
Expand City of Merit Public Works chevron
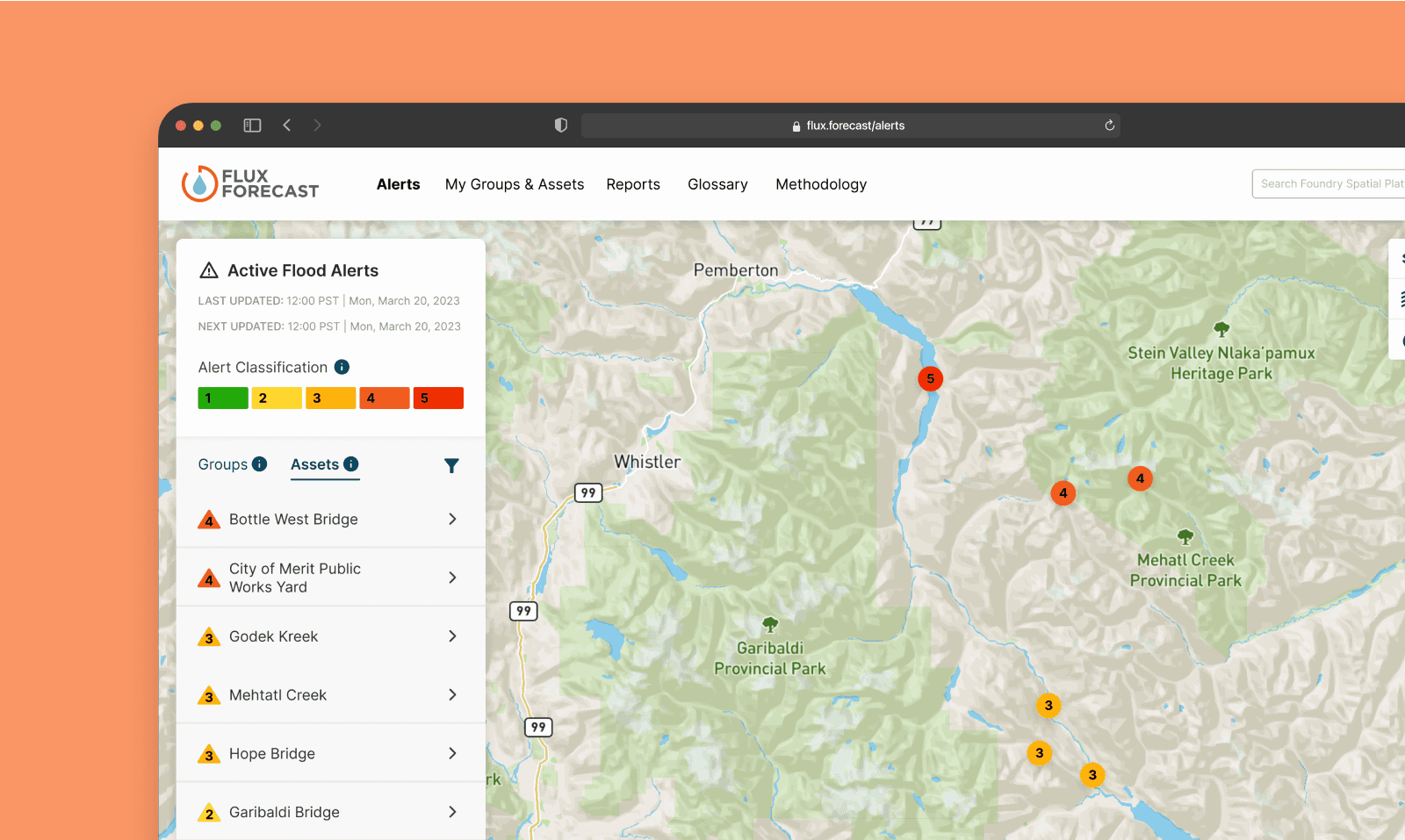[452, 578]
